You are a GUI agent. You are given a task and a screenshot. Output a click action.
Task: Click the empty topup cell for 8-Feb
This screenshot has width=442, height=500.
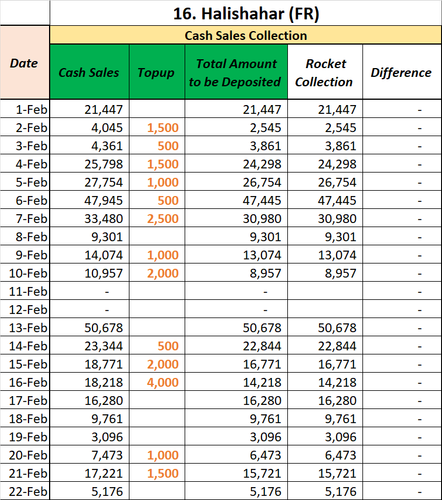[157, 237]
